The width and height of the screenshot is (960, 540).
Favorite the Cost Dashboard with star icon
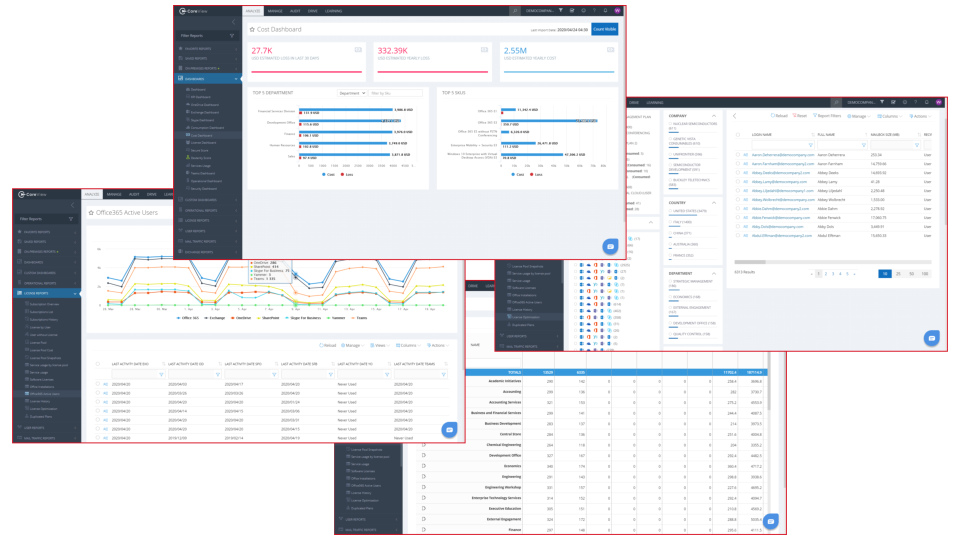pos(252,30)
